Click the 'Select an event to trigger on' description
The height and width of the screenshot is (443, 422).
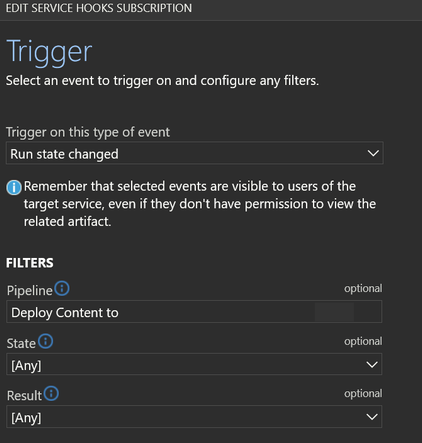(x=162, y=81)
